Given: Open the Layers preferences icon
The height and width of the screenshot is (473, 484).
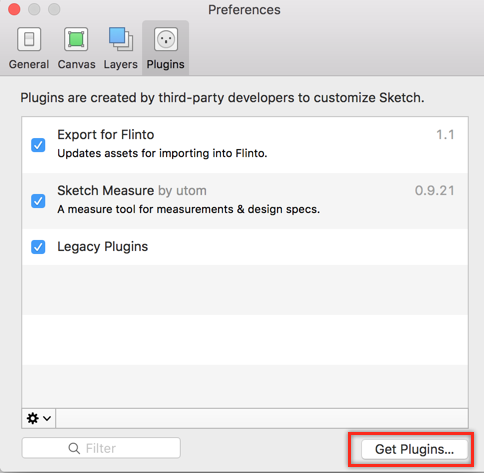Looking at the screenshot, I should (x=120, y=39).
